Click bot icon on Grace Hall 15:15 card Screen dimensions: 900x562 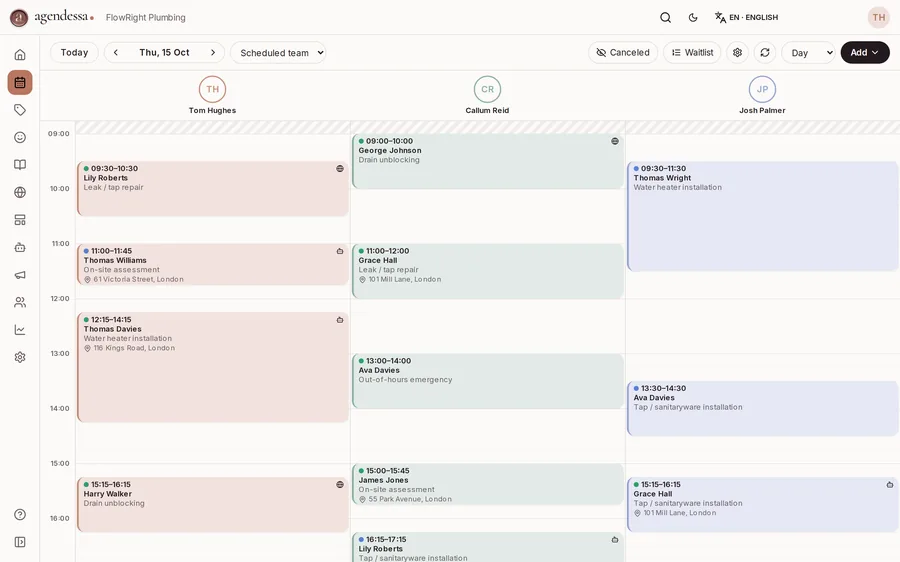pyautogui.click(x=890, y=485)
